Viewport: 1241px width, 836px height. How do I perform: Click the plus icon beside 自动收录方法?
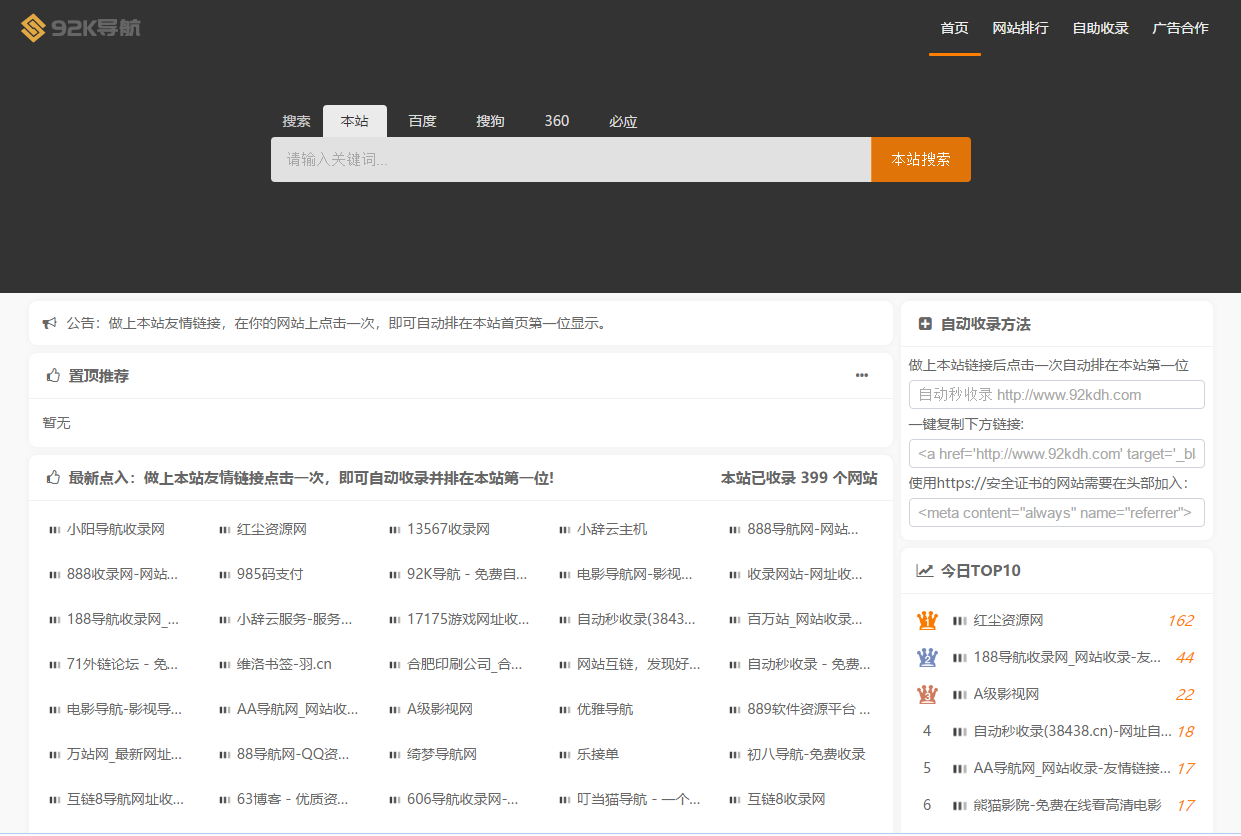coord(925,324)
